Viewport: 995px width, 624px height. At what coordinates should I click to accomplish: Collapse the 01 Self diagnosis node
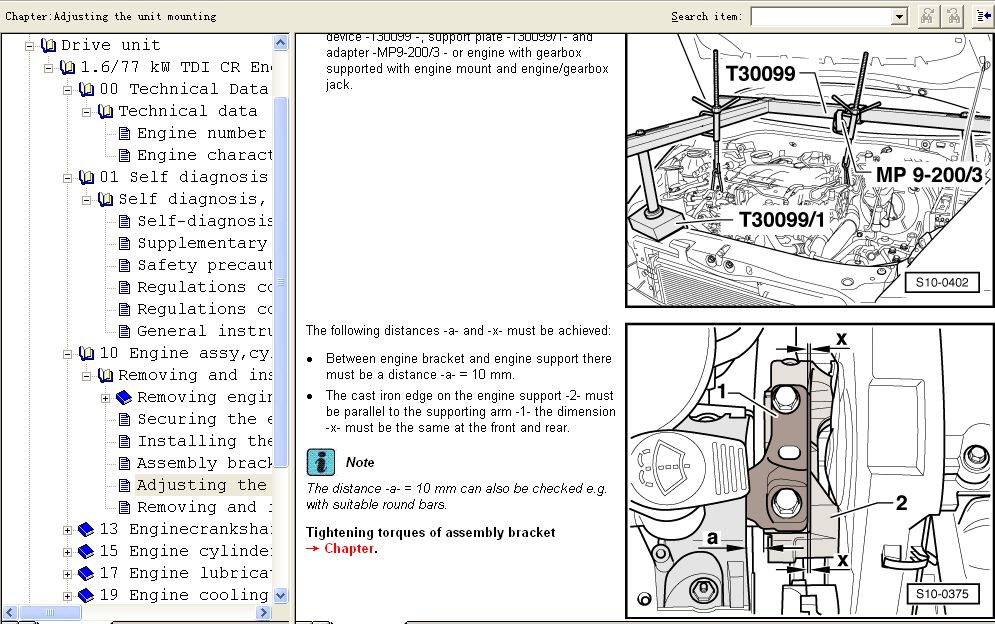coord(68,178)
